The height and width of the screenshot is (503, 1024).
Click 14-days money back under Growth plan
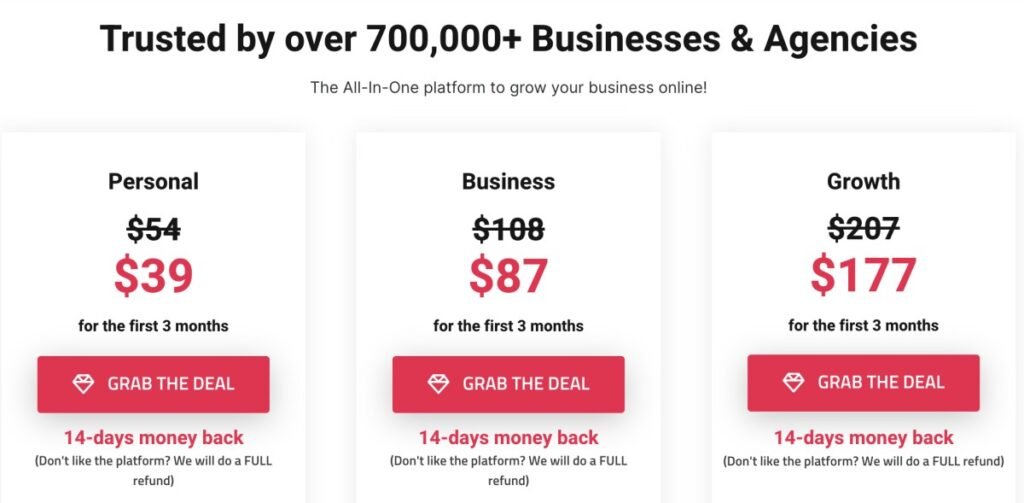863,437
